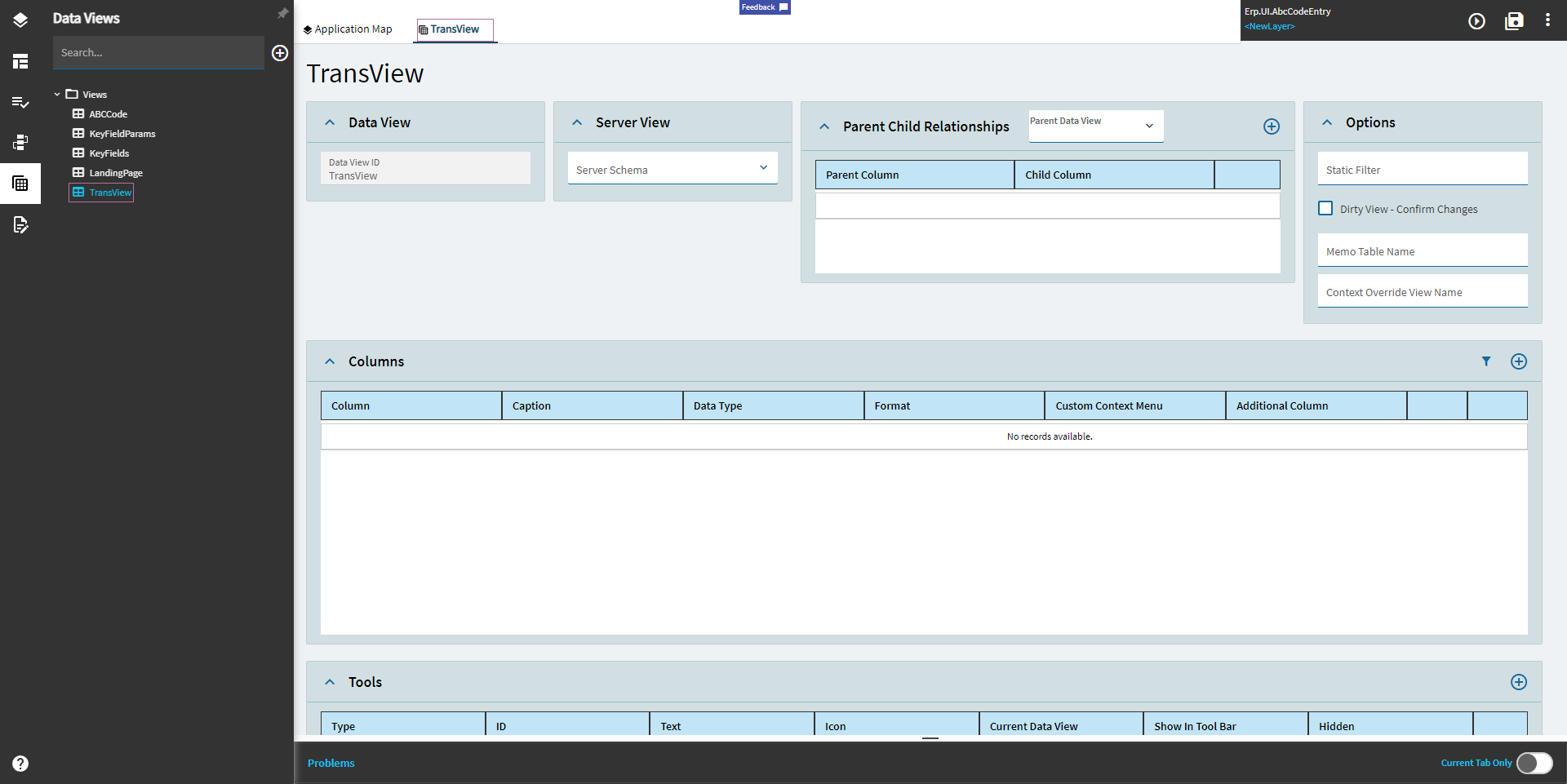Open the Problems panel

pyautogui.click(x=331, y=763)
